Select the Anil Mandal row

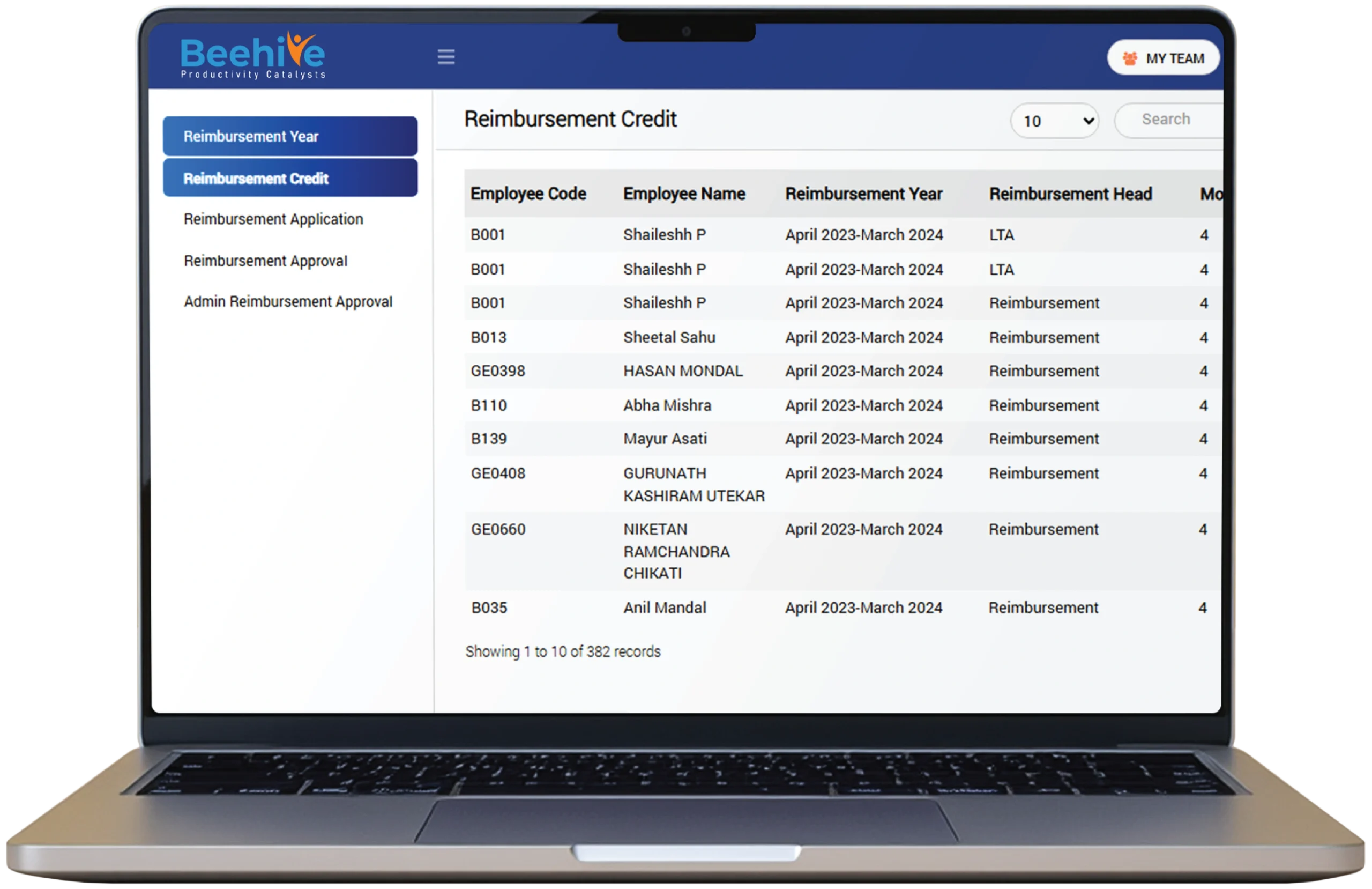click(x=664, y=608)
